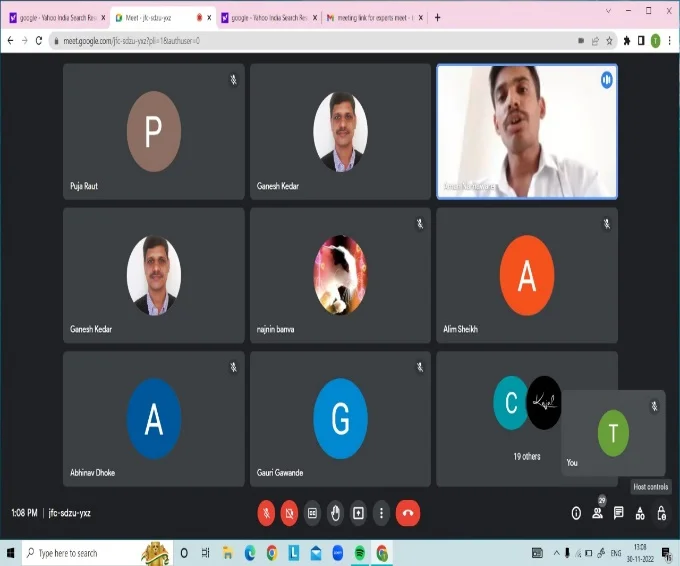Open a new browser tab
Viewport: 680px width, 566px height.
pyautogui.click(x=438, y=17)
